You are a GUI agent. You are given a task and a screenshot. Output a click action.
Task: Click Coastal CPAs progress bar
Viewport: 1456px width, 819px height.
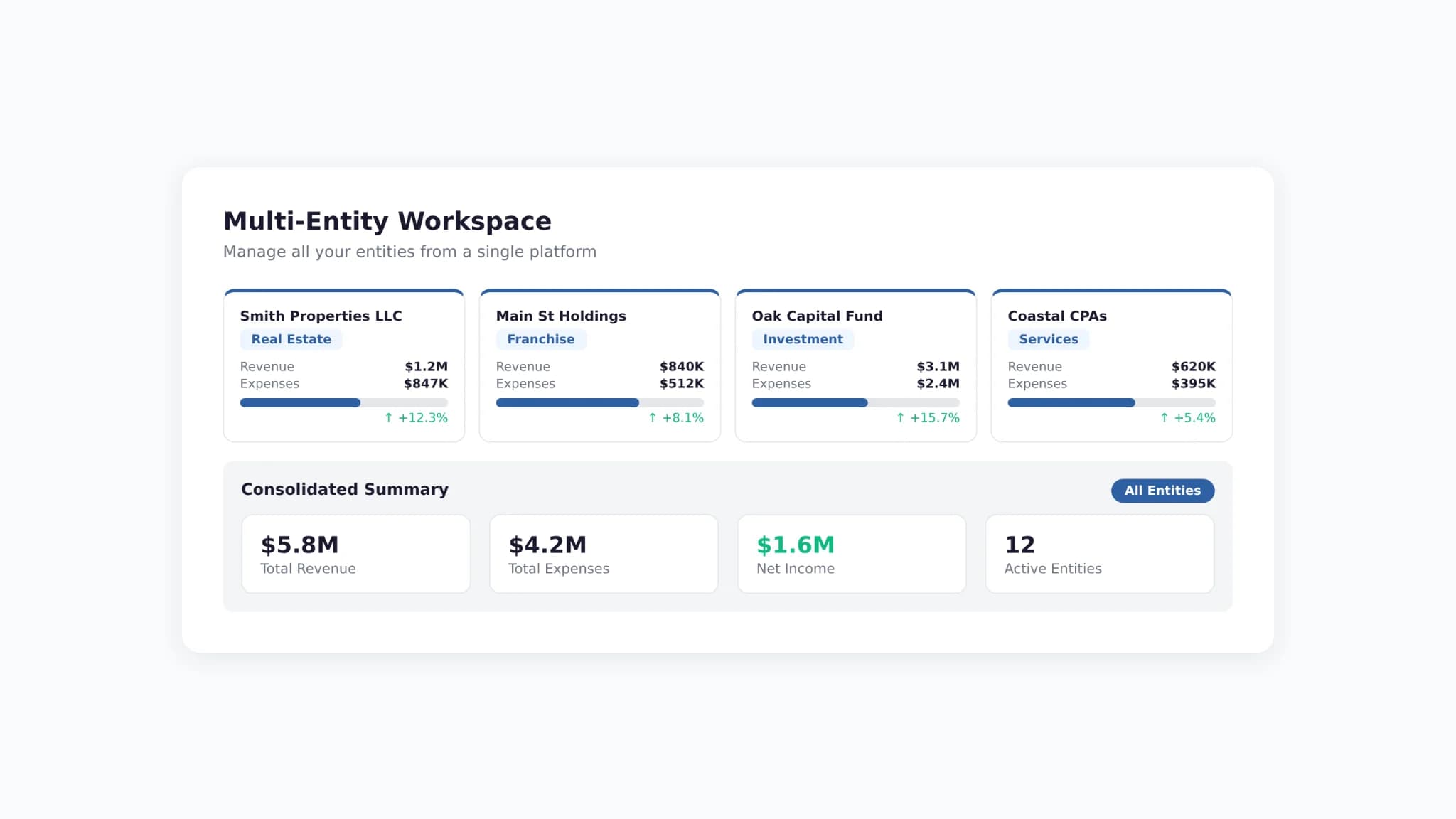[1112, 402]
